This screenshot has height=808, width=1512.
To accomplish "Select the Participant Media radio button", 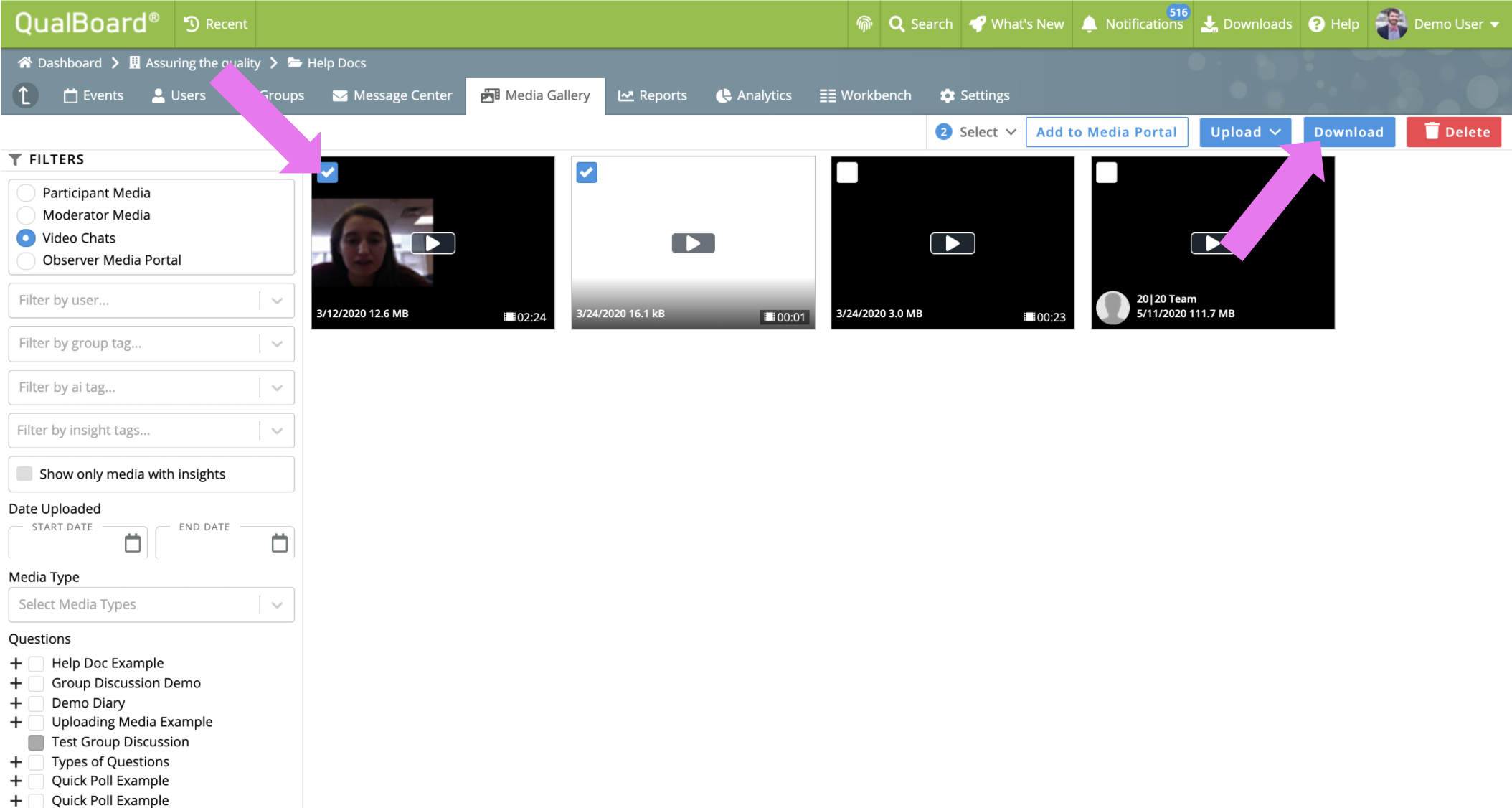I will (26, 192).
